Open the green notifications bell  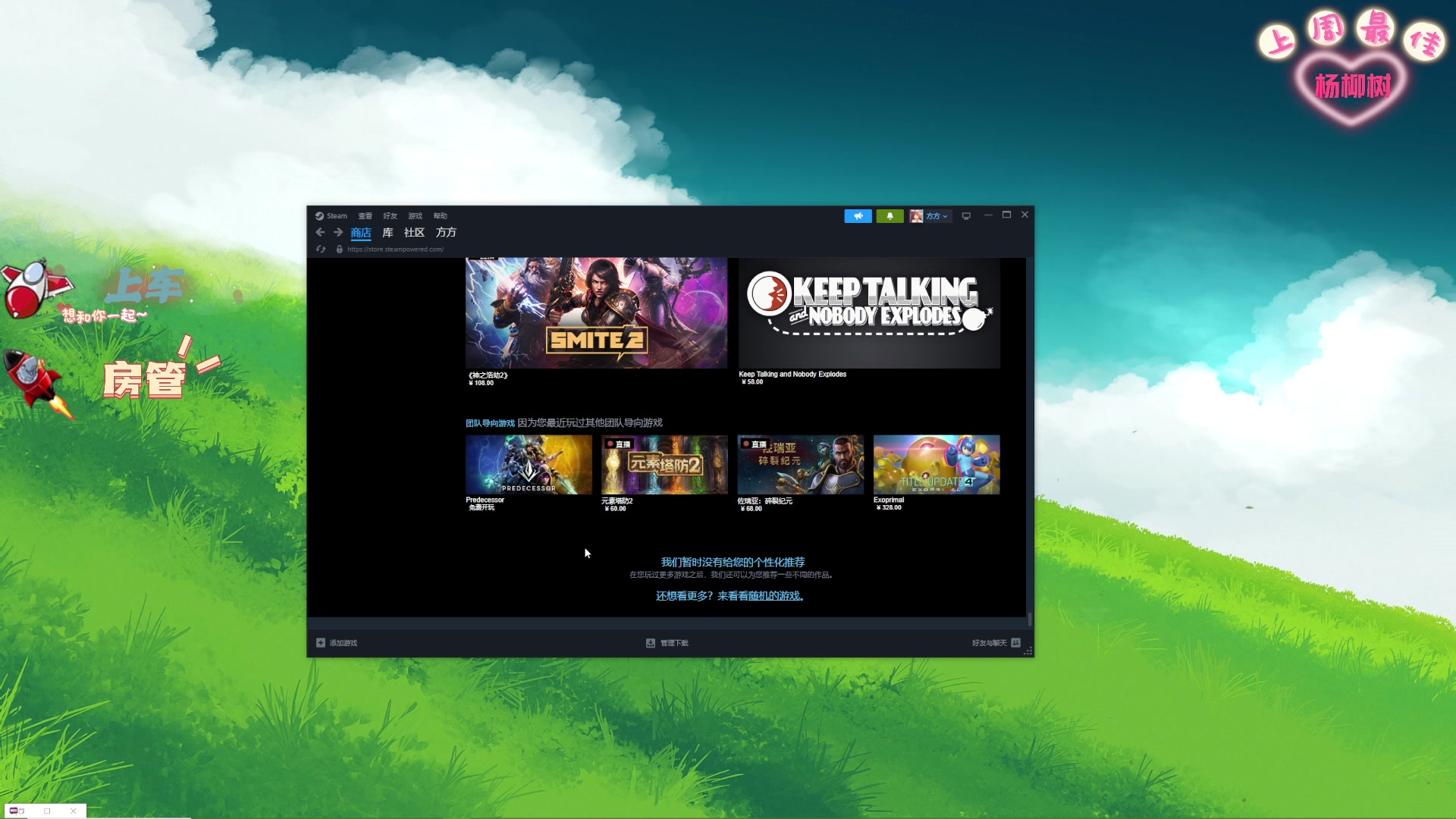click(890, 216)
